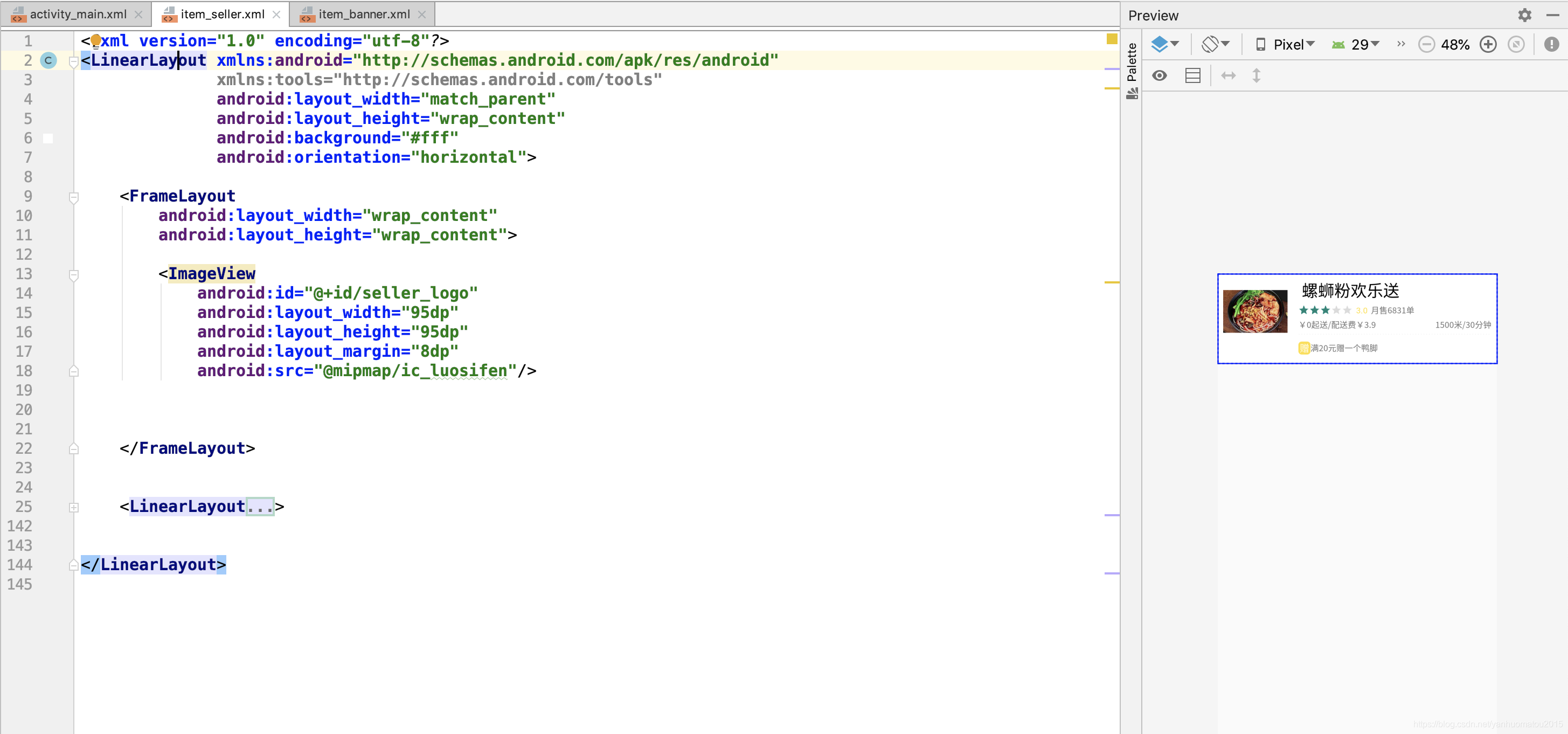Viewport: 1568px width, 734px height.
Task: Open the design surface layers selector
Action: click(1165, 44)
